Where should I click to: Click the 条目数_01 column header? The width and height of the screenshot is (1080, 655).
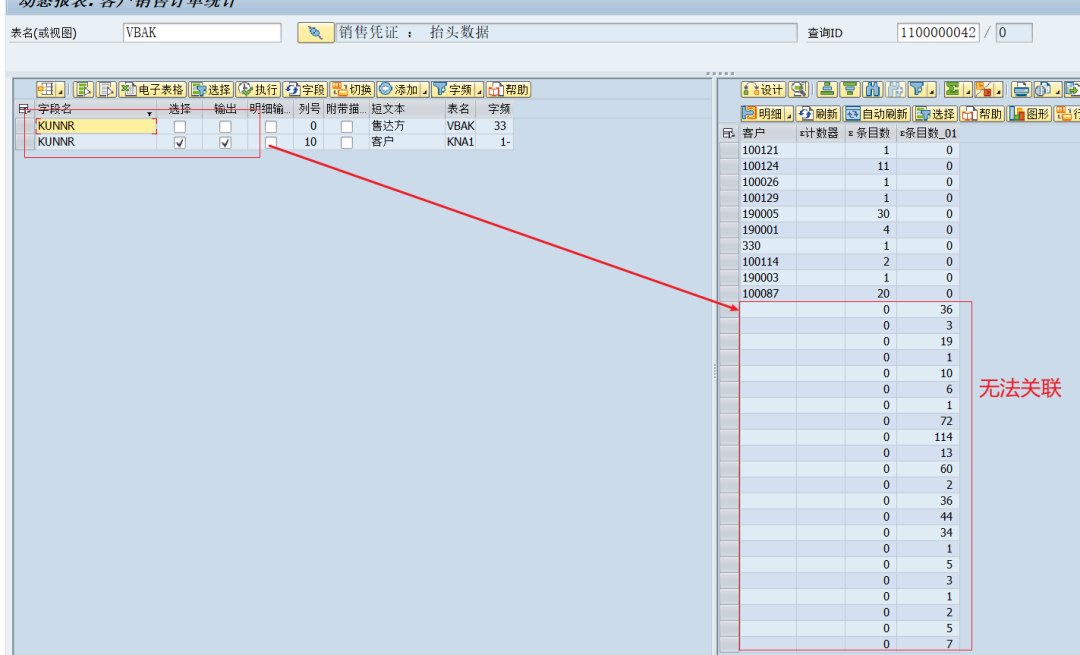coord(927,133)
